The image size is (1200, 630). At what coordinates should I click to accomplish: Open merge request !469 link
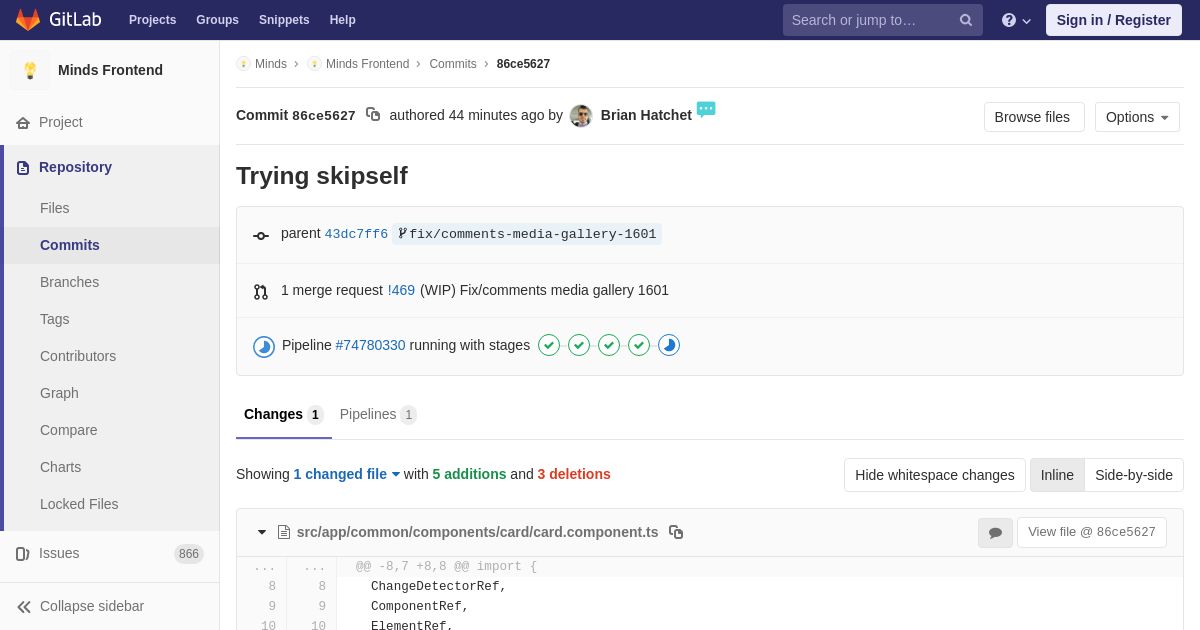click(401, 290)
